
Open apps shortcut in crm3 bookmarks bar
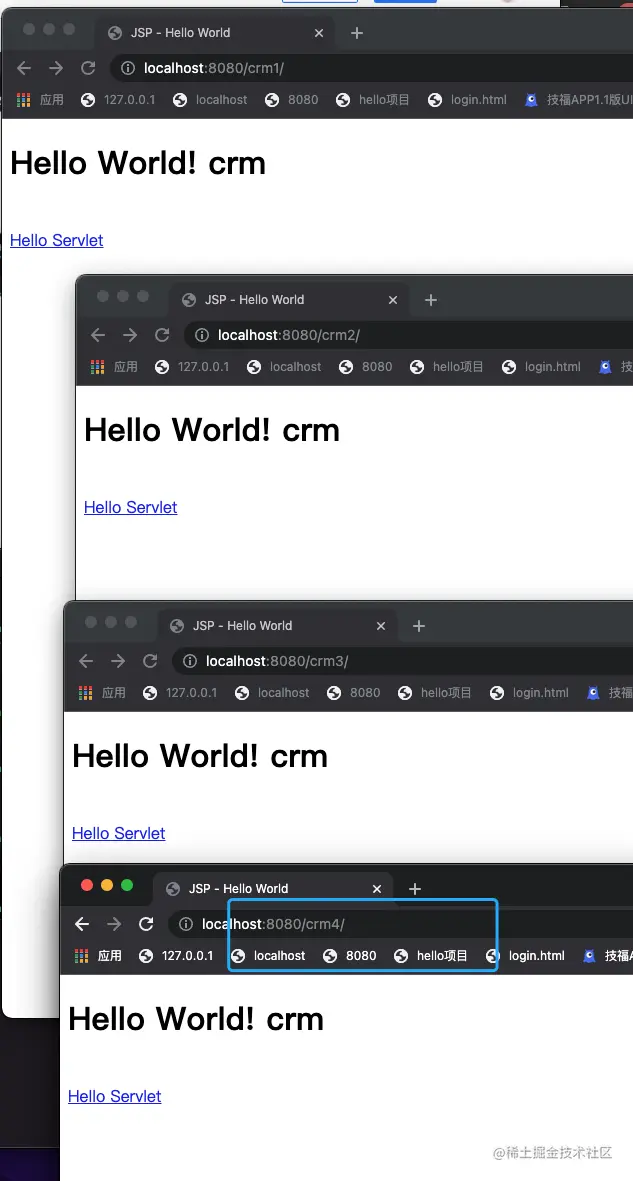tap(102, 693)
